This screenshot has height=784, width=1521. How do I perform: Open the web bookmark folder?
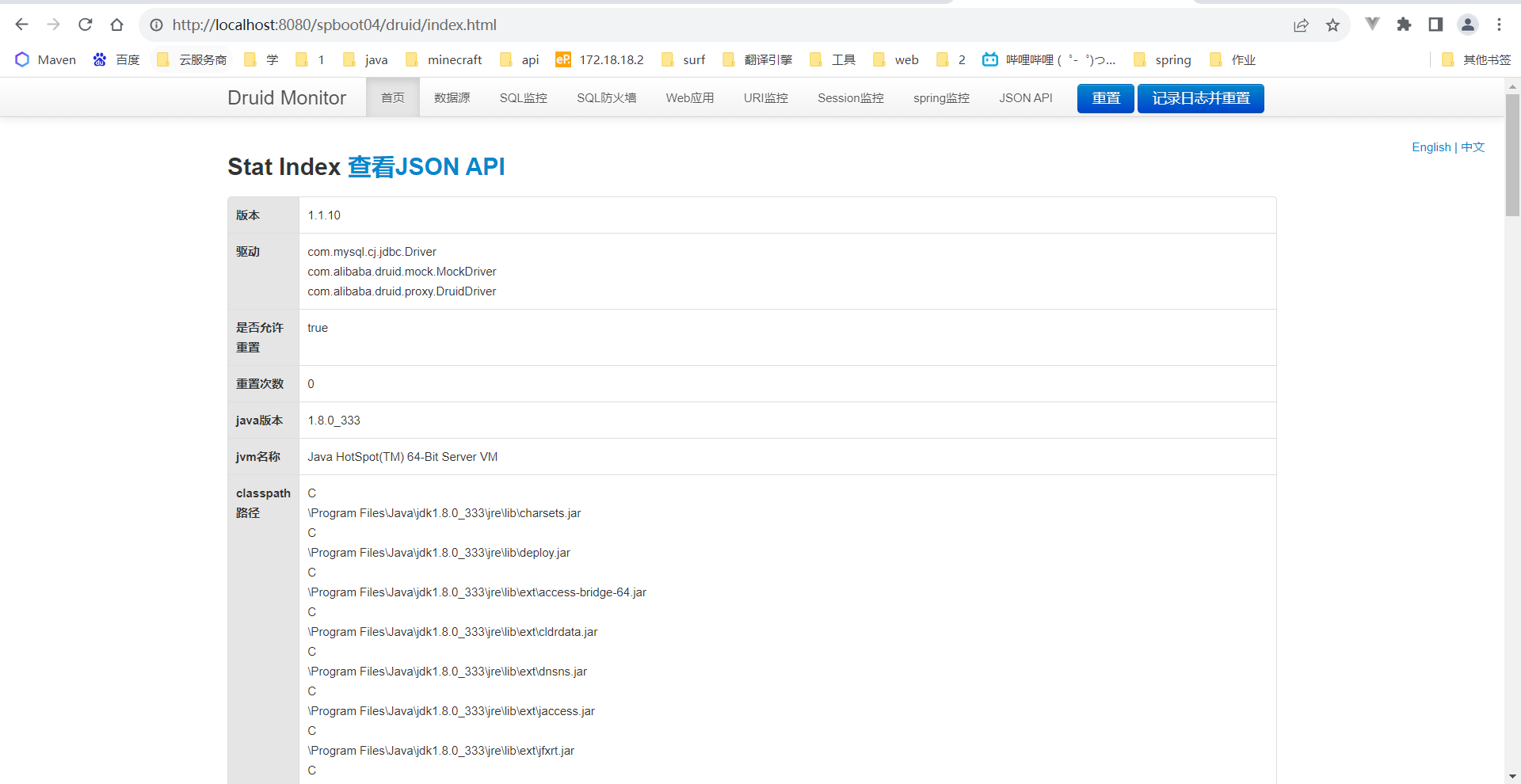click(896, 59)
